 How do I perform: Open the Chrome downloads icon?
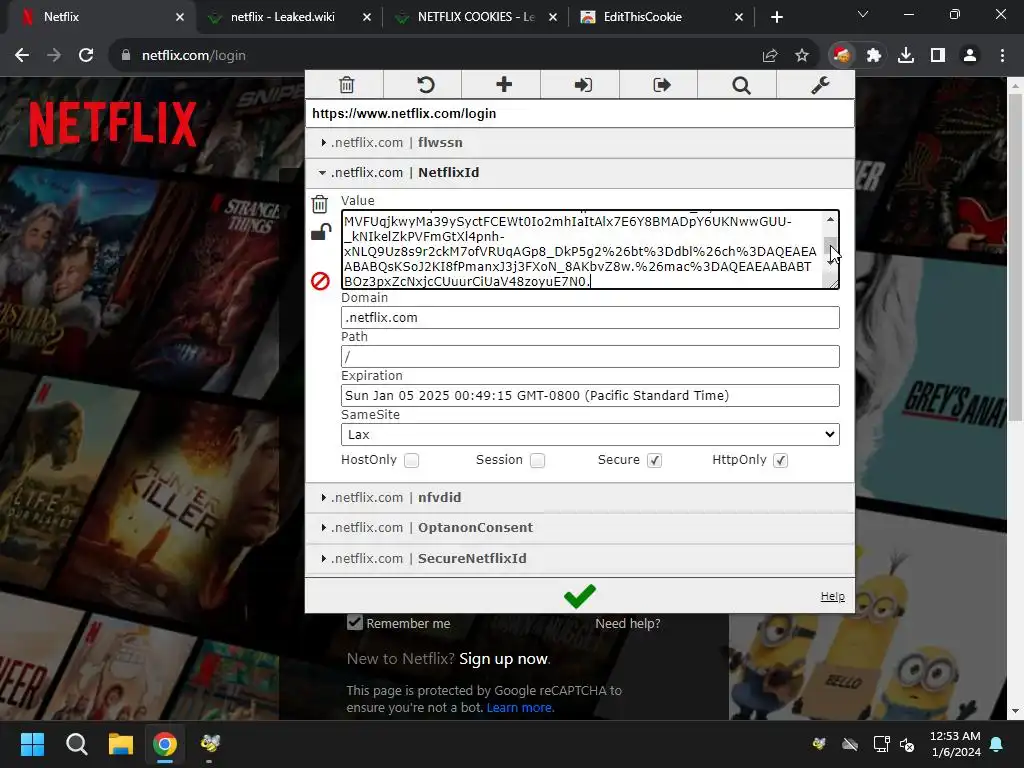tap(906, 56)
